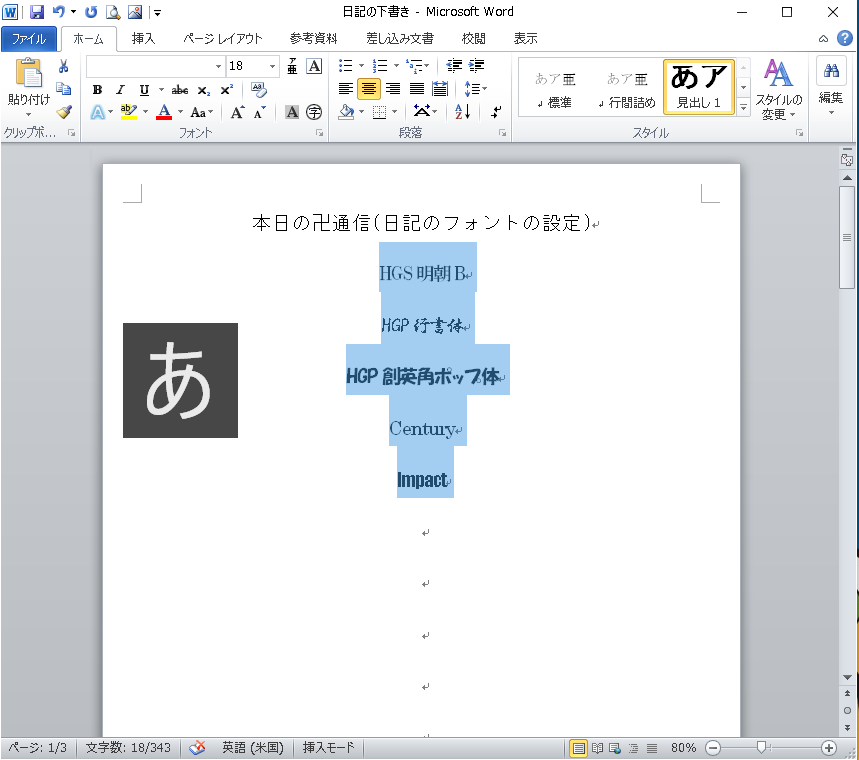Apply the 見出し 1 heading style
Viewport: 859px width, 760px height.
point(699,86)
